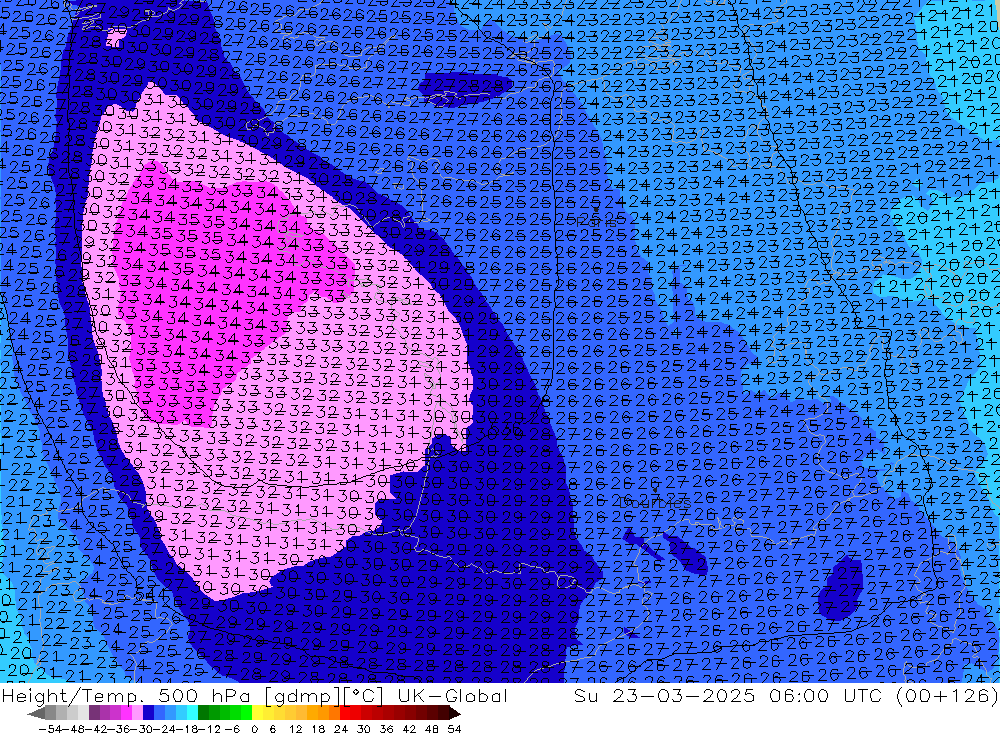Click the '-6' legend value
This screenshot has width=1000, height=733.
232,729
